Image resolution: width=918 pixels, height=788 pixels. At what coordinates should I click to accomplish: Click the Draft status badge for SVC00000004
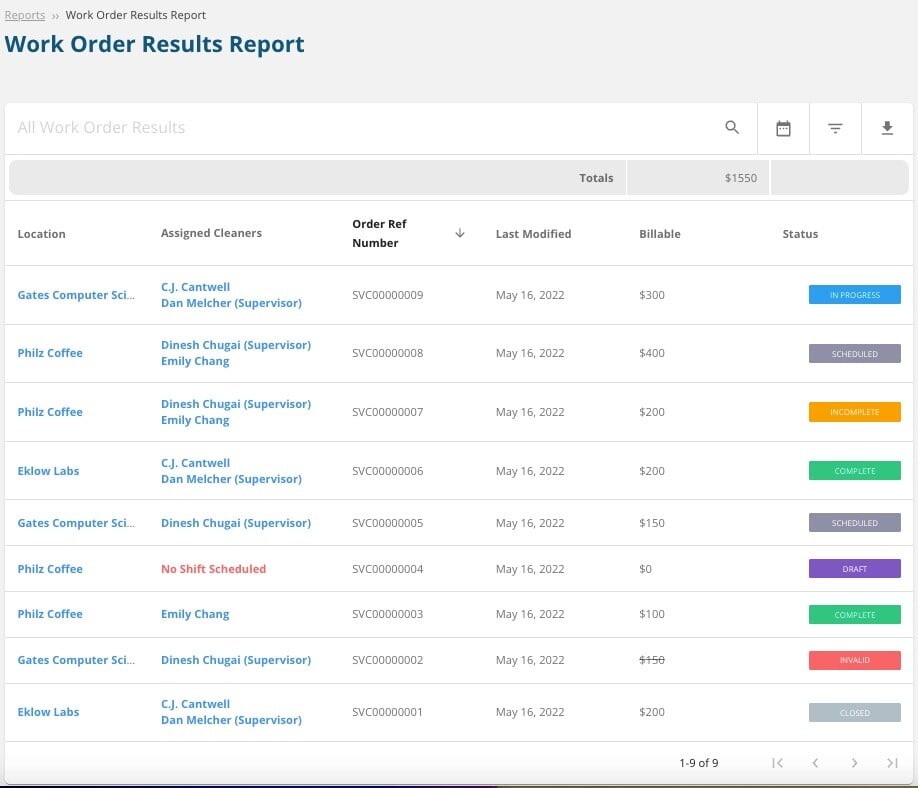(x=855, y=569)
